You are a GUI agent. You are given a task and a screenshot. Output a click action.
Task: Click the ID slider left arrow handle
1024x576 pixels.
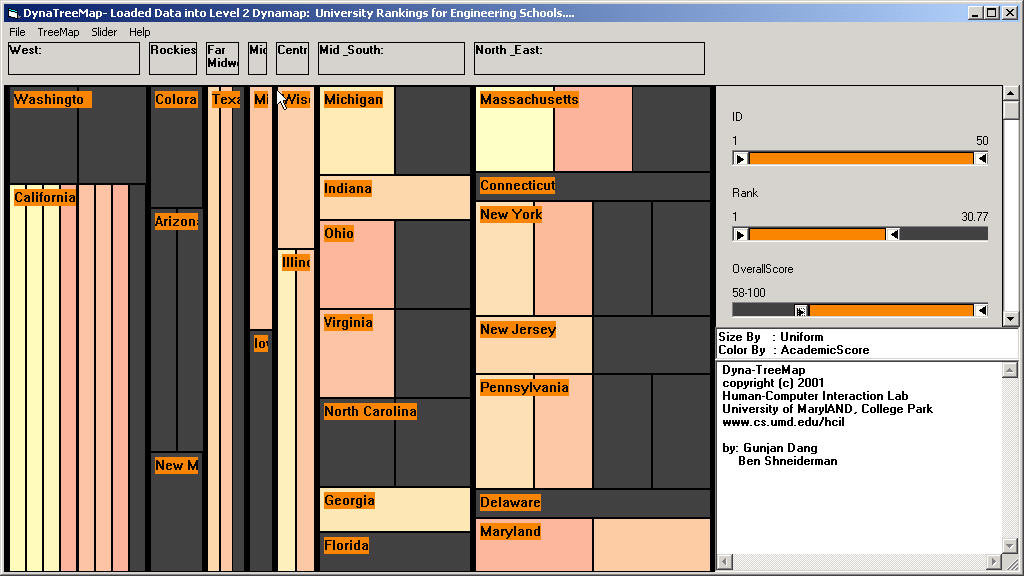(x=740, y=158)
